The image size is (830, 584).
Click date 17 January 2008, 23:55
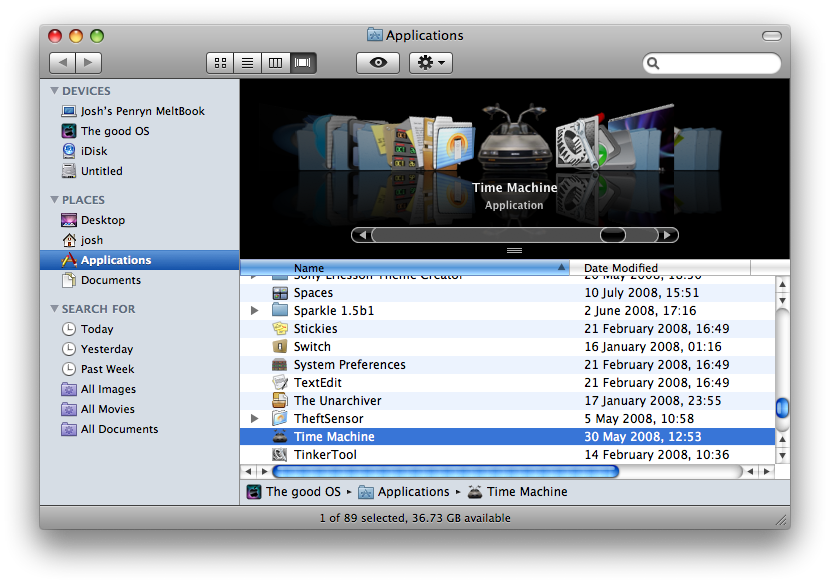coord(653,401)
